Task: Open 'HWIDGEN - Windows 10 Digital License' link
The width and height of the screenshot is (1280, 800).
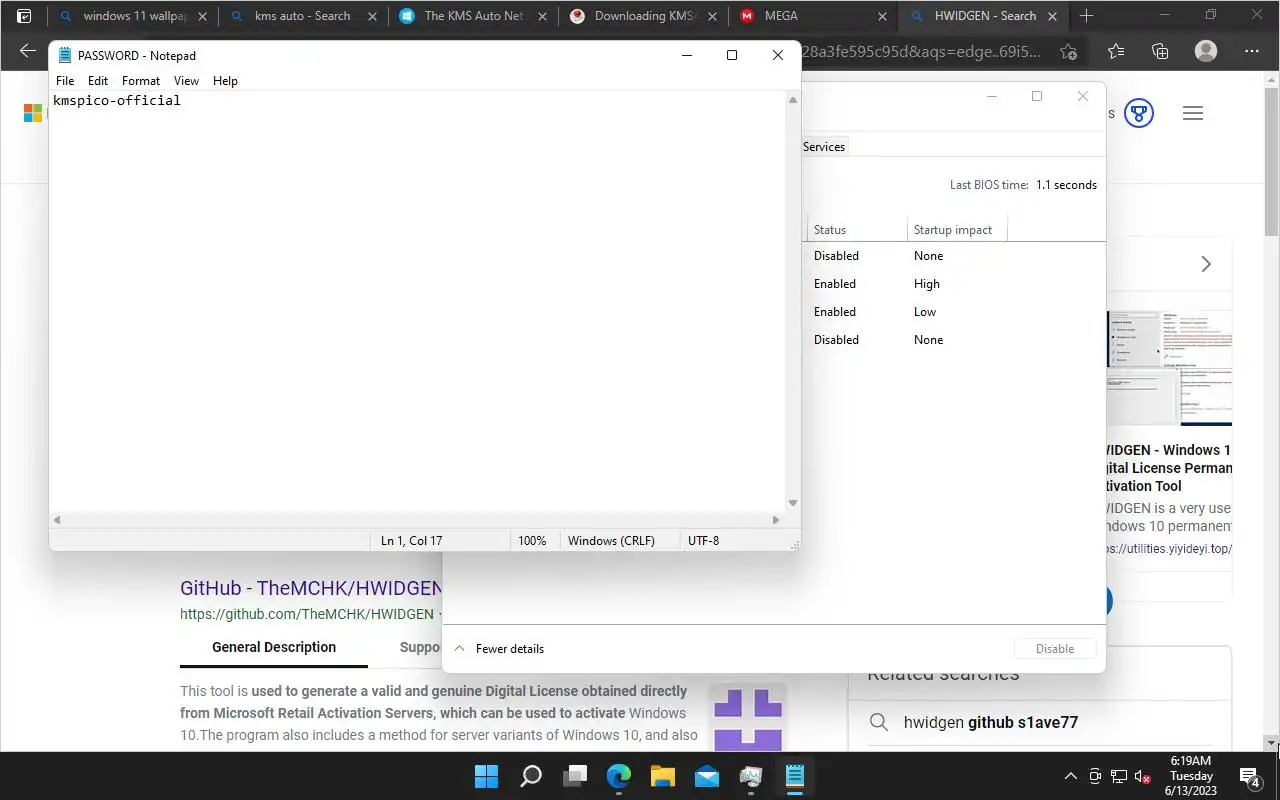Action: pos(1169,468)
